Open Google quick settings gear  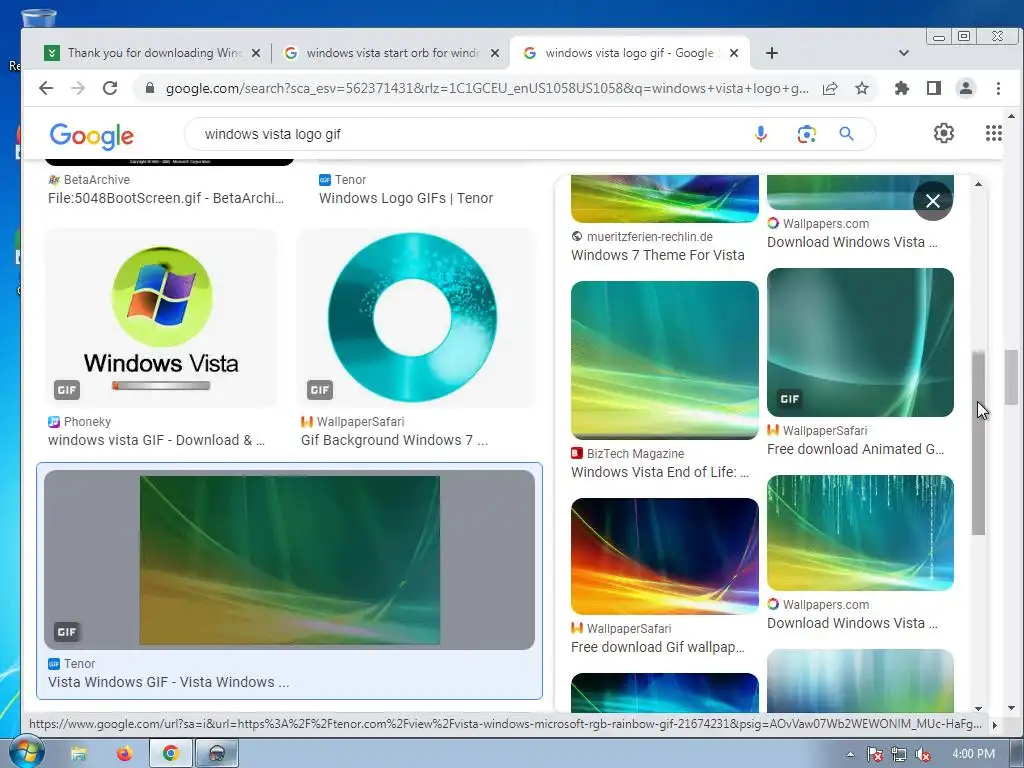coord(943,133)
